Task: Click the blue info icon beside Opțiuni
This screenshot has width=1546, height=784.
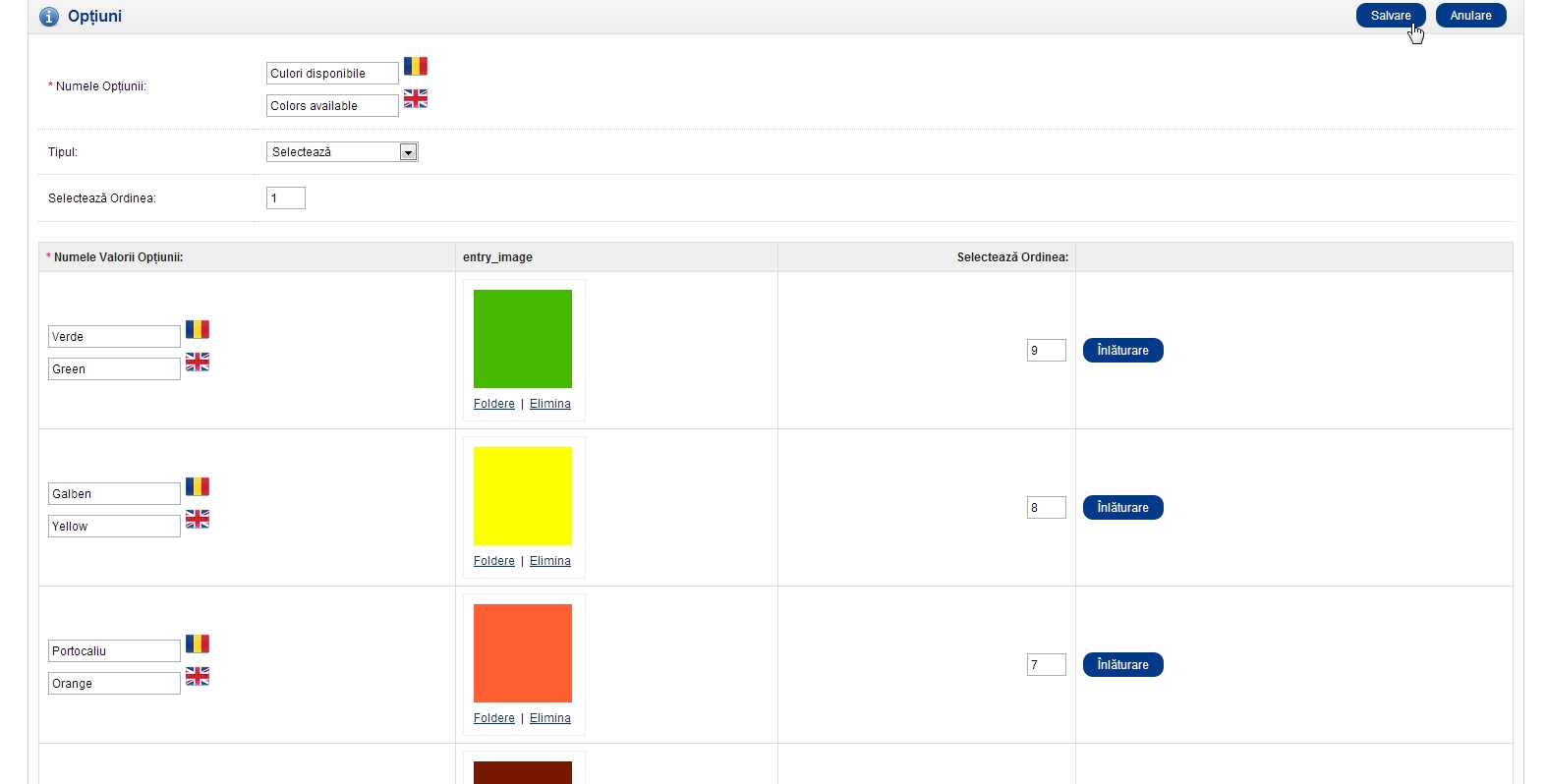Action: [48, 17]
